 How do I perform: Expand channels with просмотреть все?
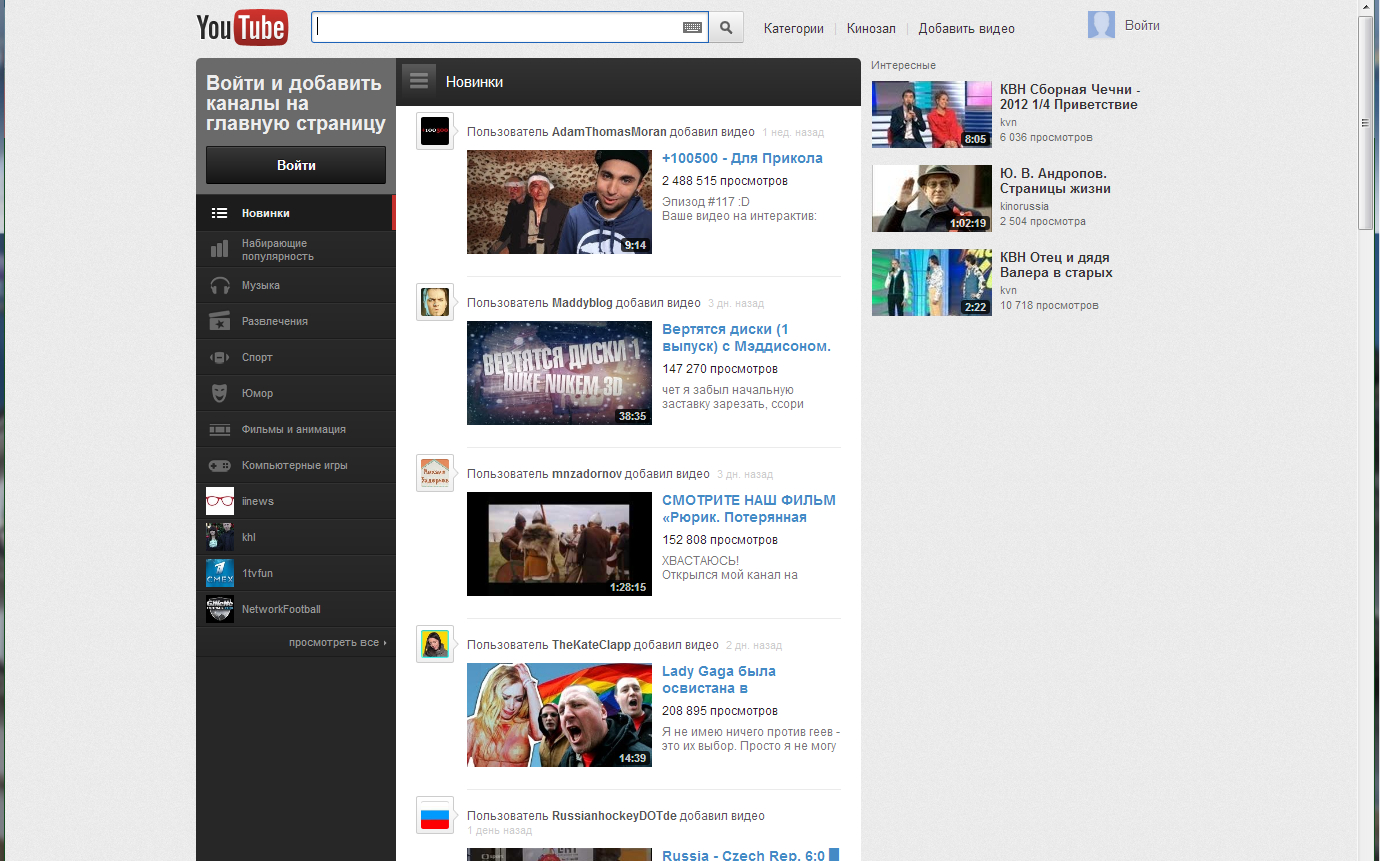[337, 642]
